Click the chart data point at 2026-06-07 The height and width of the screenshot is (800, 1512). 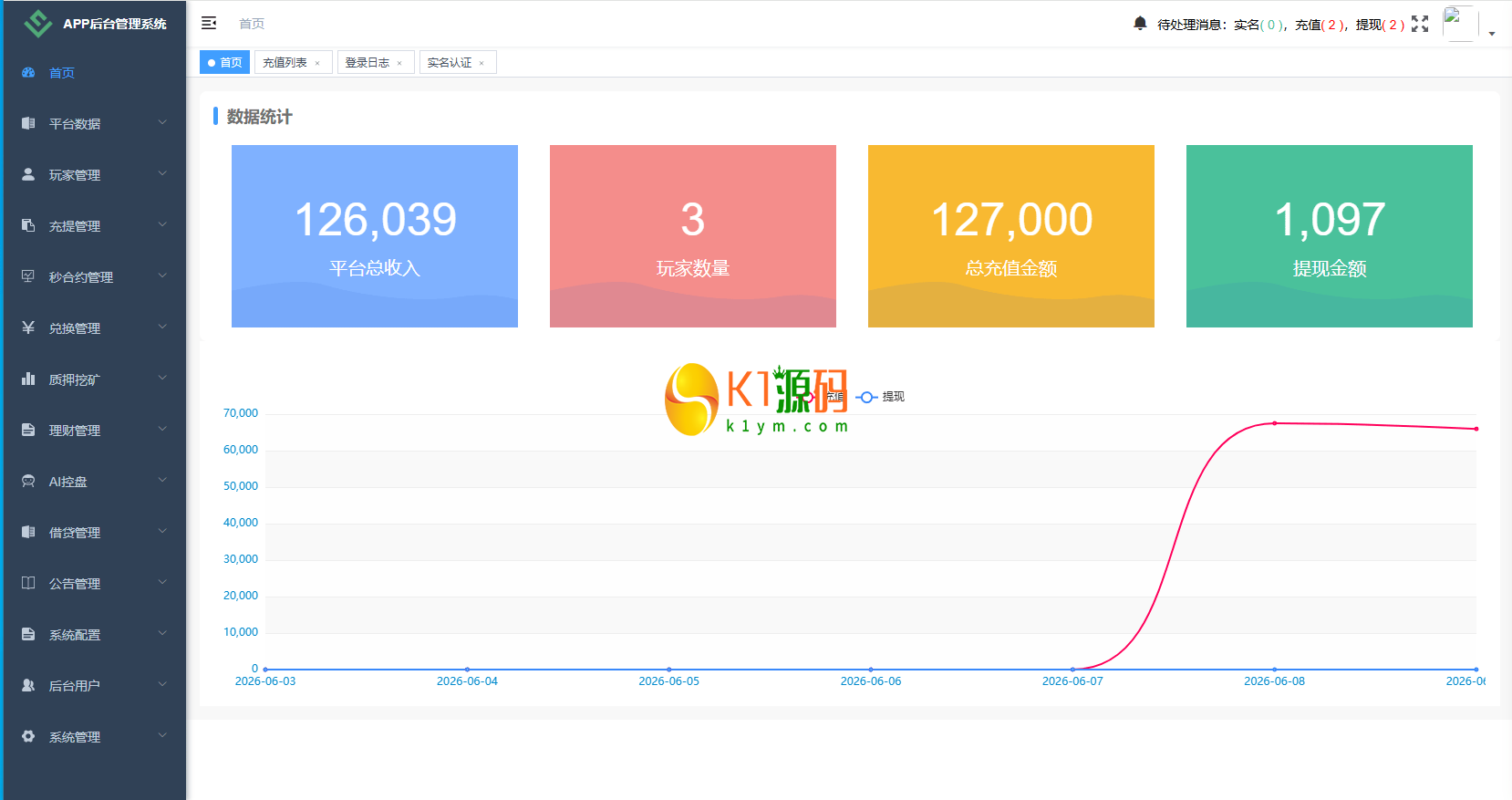pyautogui.click(x=1072, y=670)
